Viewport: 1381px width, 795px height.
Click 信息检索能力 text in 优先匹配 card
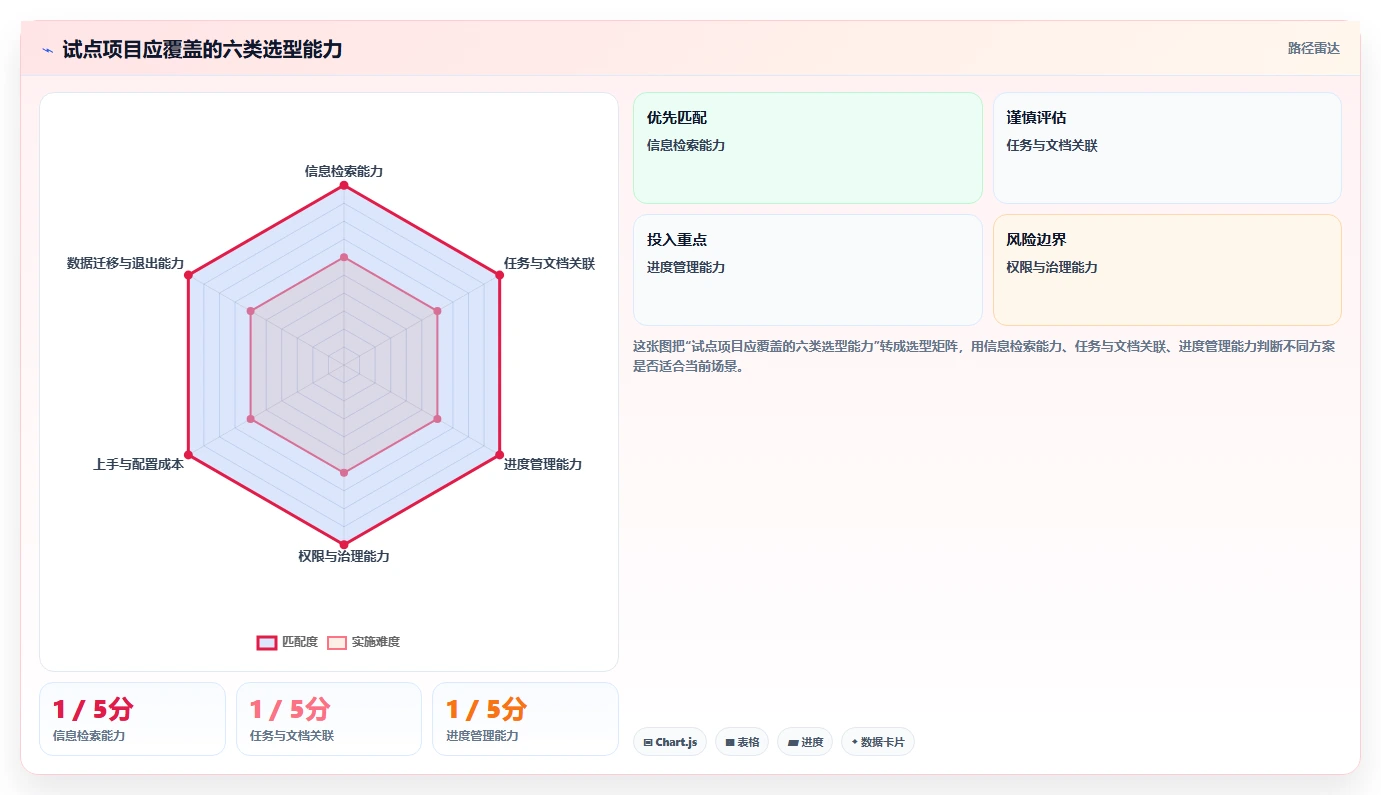(x=686, y=145)
